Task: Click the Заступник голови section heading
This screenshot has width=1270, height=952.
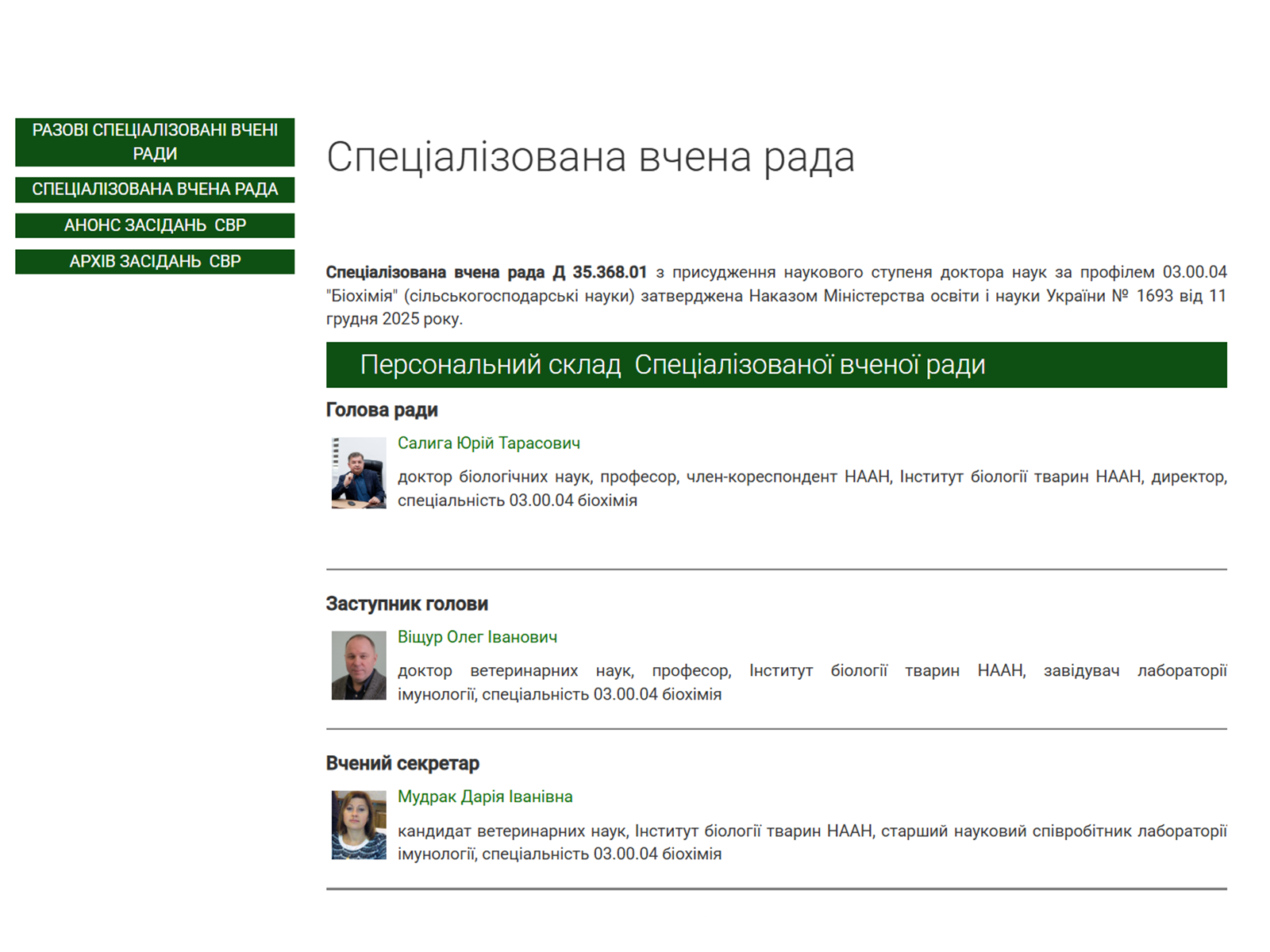Action: click(406, 604)
